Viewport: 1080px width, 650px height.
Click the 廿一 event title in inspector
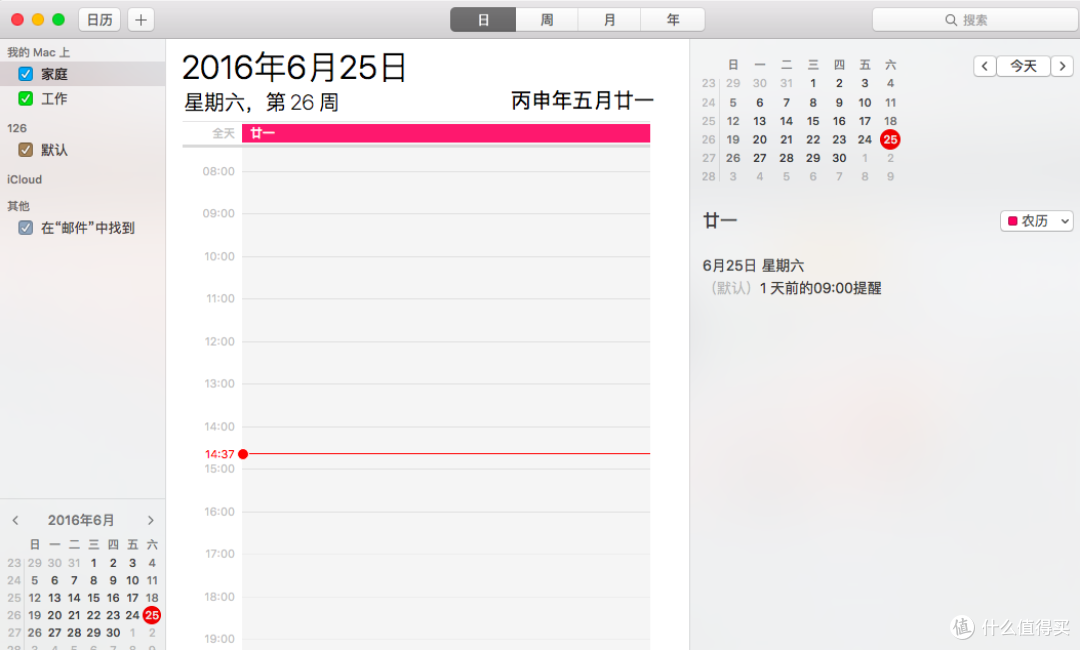pyautogui.click(x=720, y=220)
